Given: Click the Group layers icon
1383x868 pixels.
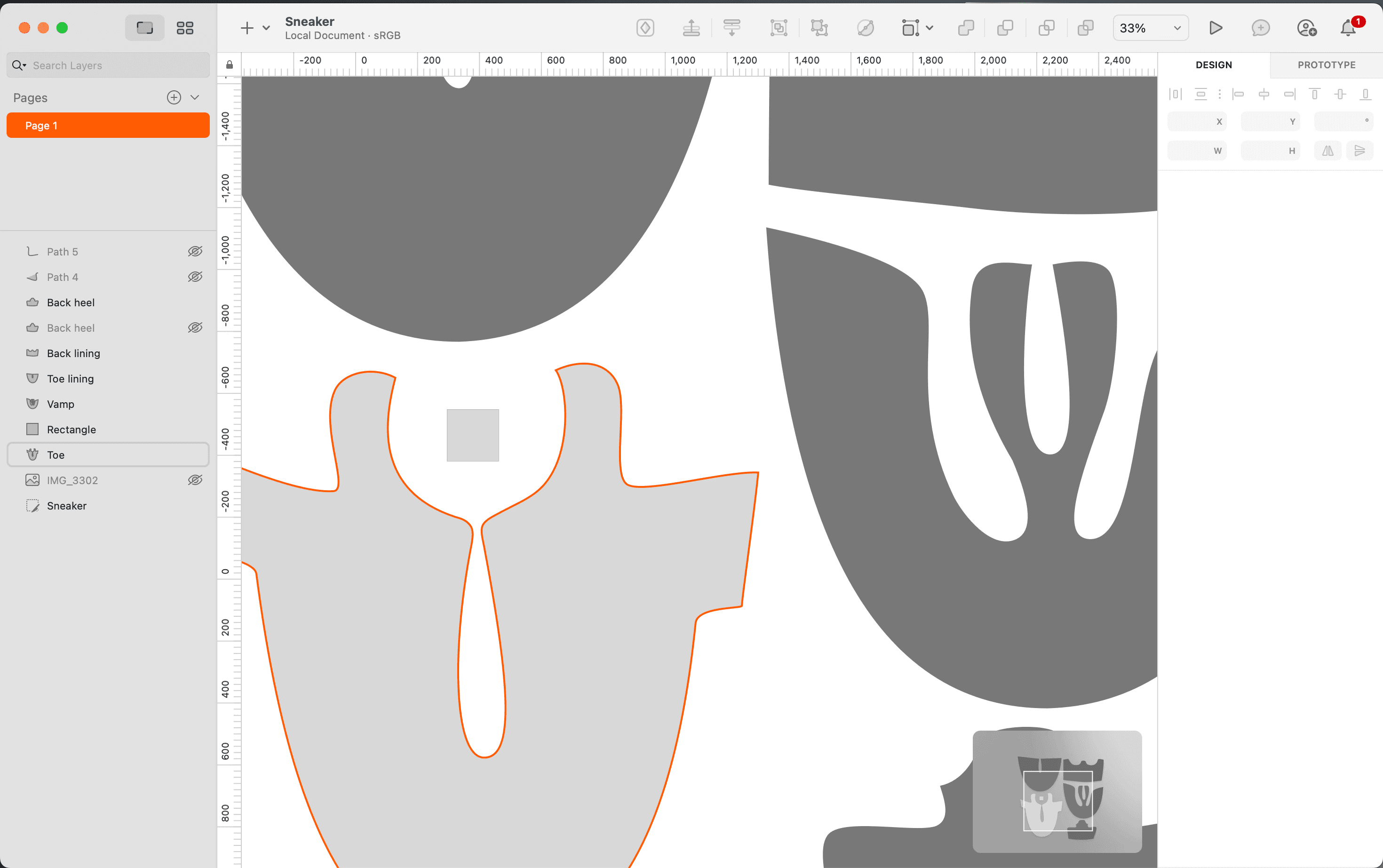Looking at the screenshot, I should [x=778, y=28].
